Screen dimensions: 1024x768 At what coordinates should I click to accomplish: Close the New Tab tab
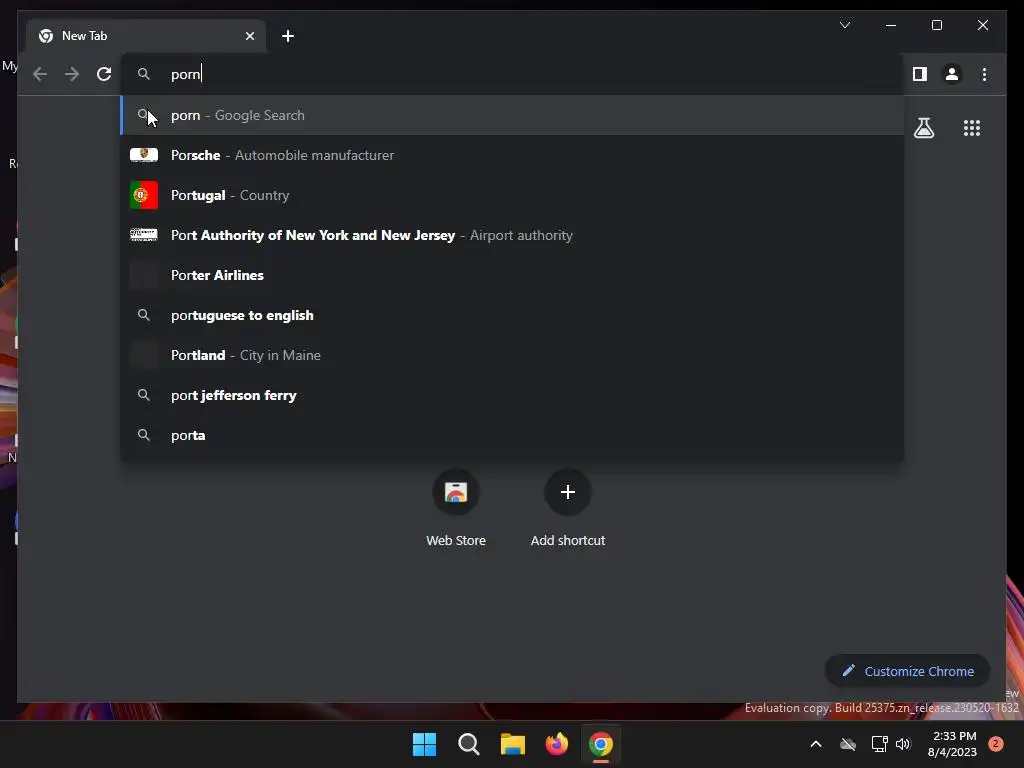pos(249,36)
